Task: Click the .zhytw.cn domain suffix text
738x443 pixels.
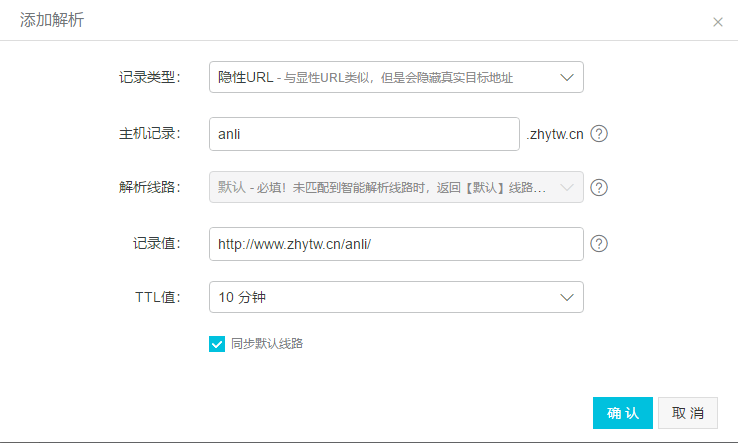Action: click(555, 135)
